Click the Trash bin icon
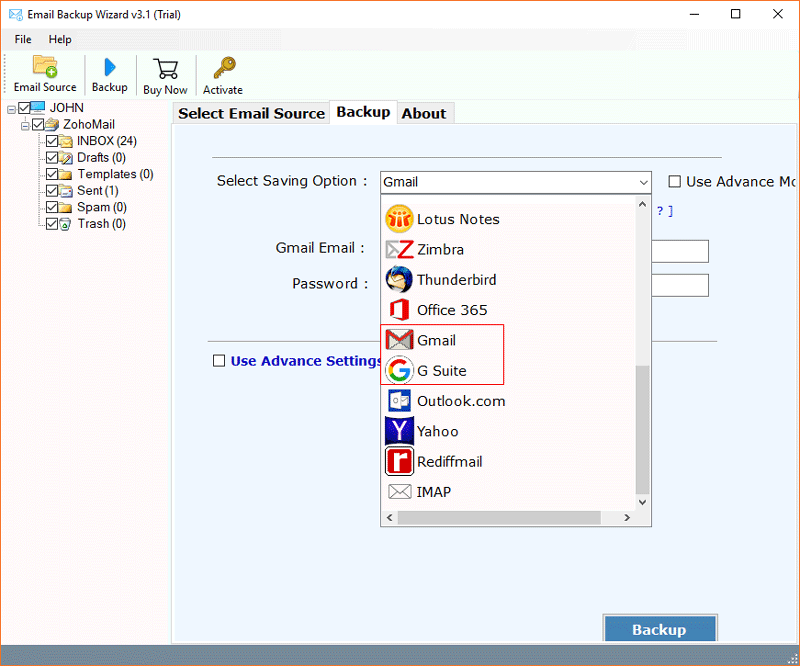800x666 pixels. coord(65,224)
